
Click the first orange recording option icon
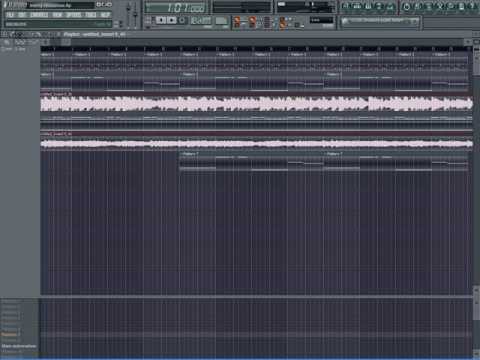pos(237,22)
